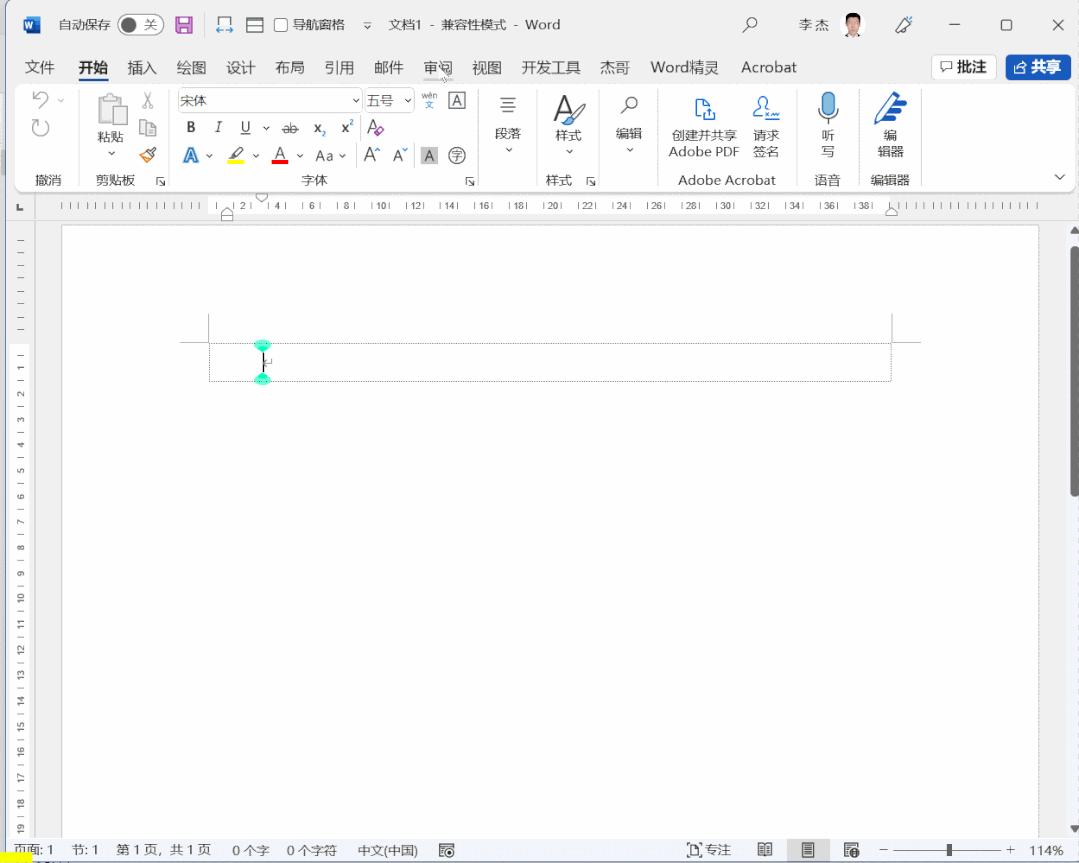Open the Clear All Formatting icon
Image resolution: width=1079 pixels, height=863 pixels.
pos(375,127)
